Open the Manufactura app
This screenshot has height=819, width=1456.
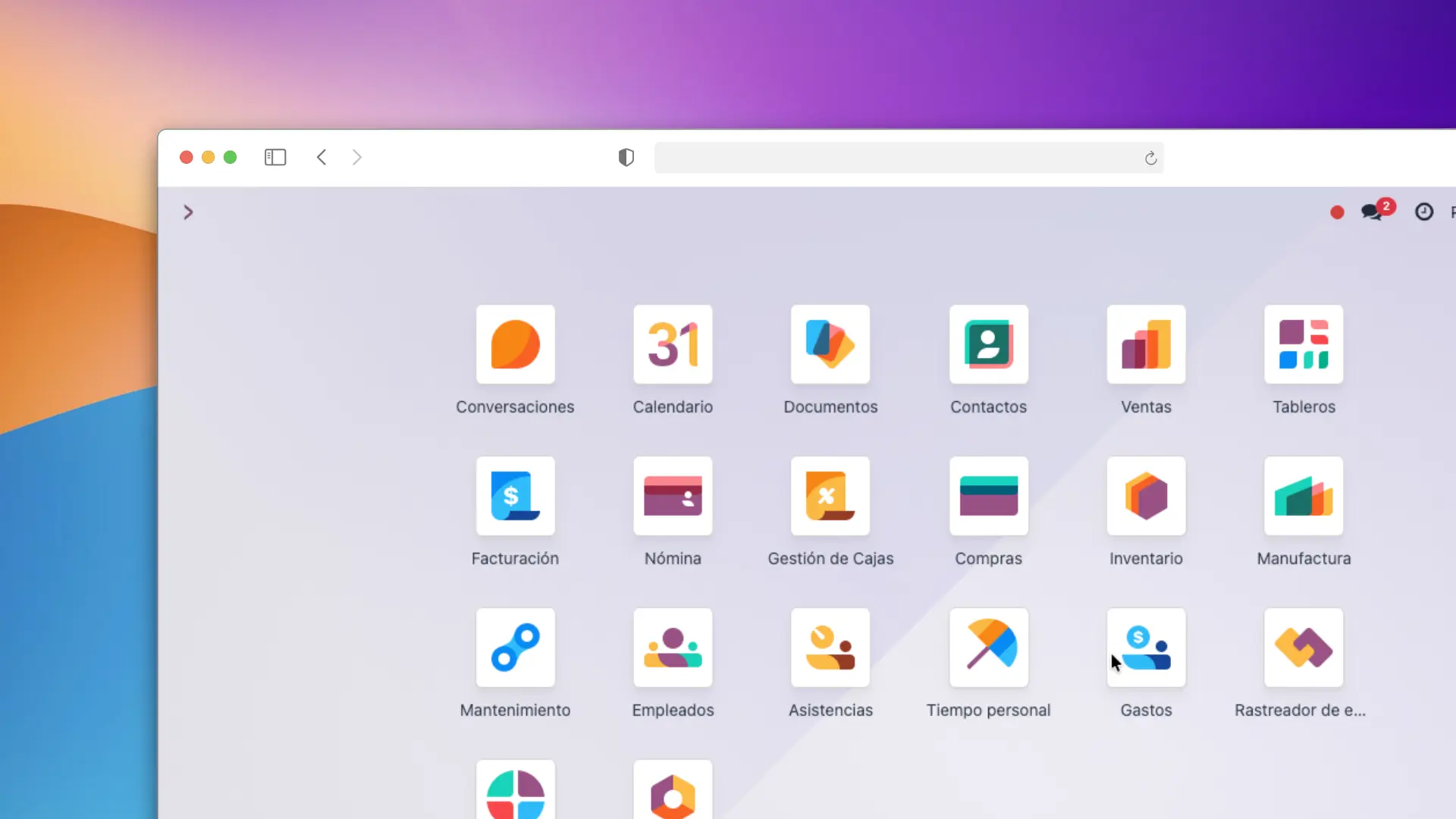[x=1303, y=497]
